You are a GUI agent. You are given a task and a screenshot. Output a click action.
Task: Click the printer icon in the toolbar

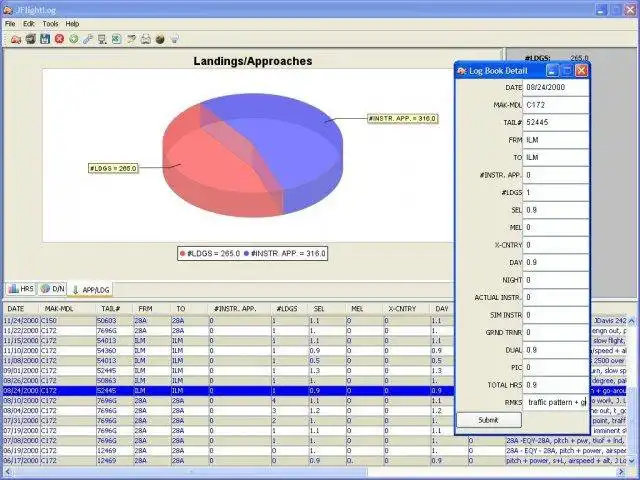31,39
